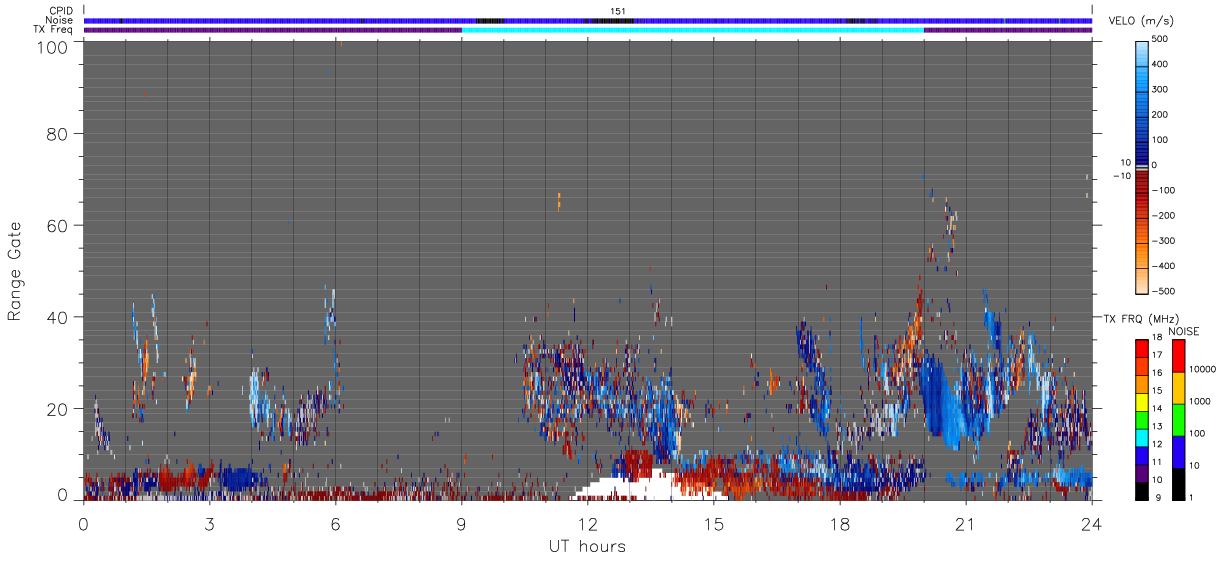Pick blue swatch in NOISE legend

(x=1177, y=451)
